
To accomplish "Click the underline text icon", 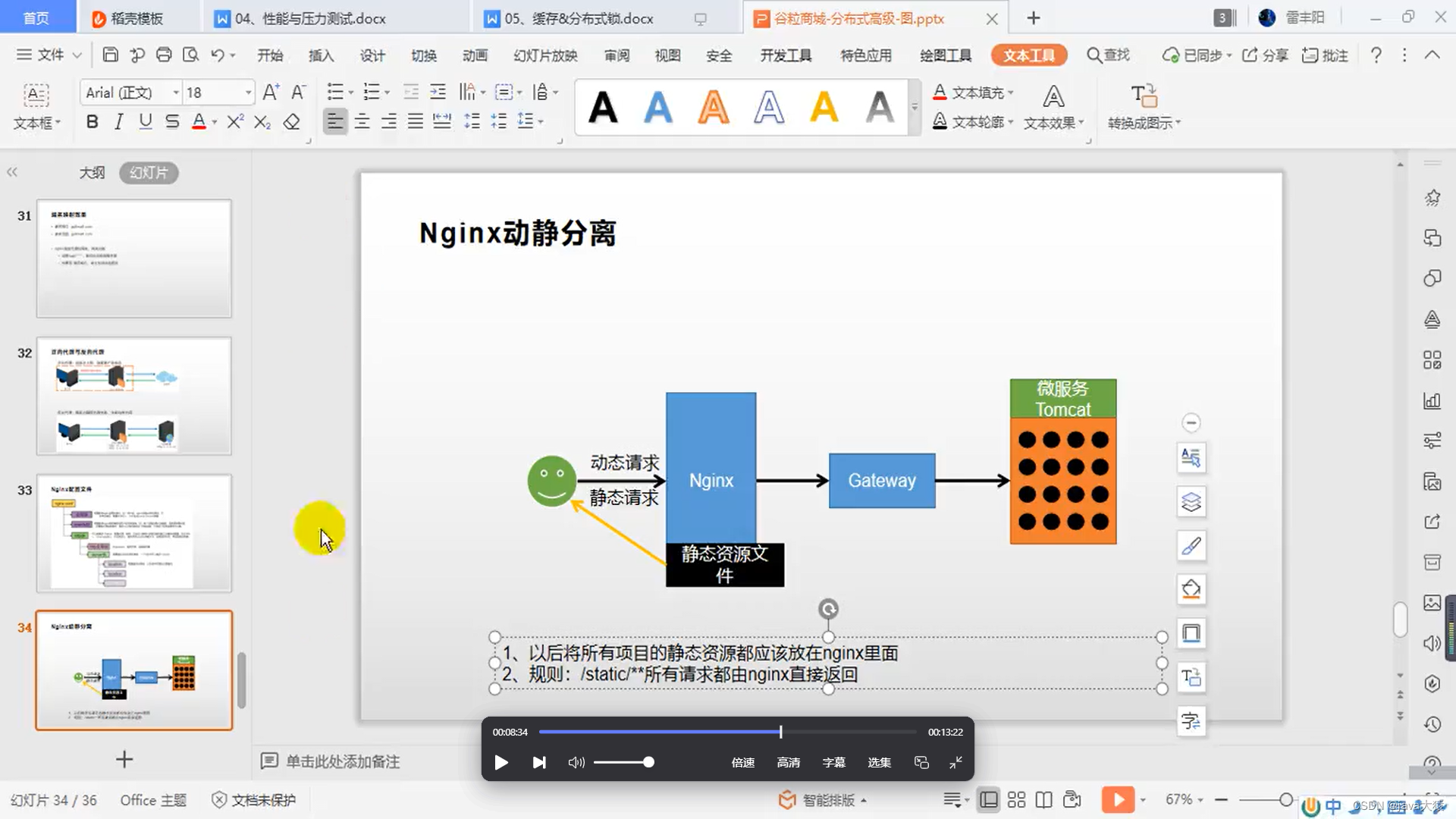I will coord(145,122).
